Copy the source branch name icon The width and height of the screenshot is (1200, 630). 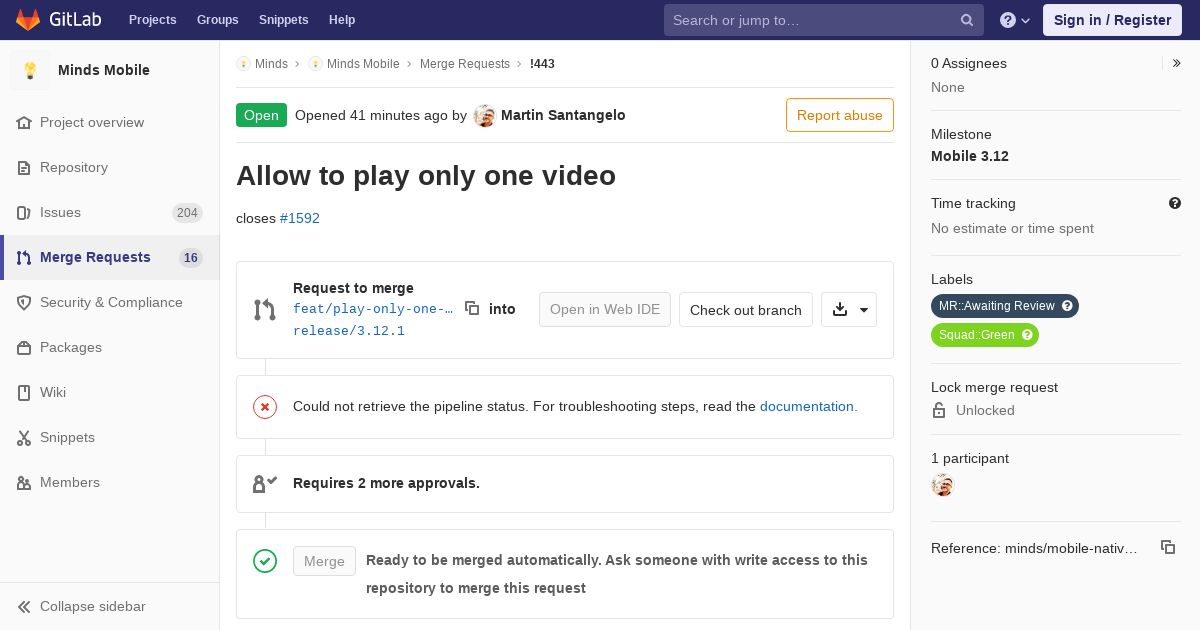click(x=472, y=309)
